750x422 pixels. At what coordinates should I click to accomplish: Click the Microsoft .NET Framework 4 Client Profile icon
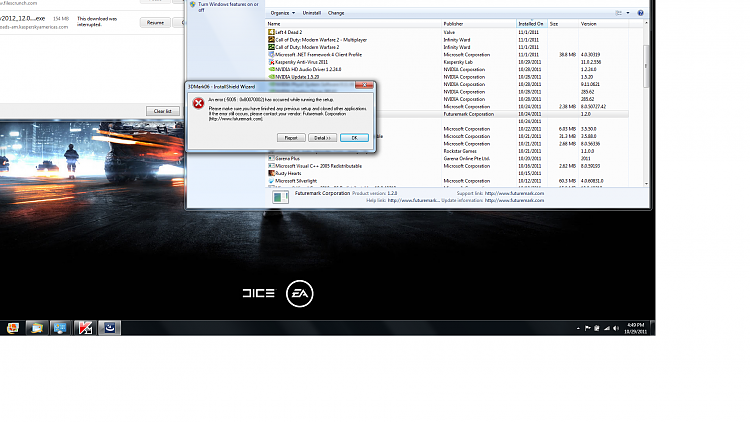(x=271, y=55)
